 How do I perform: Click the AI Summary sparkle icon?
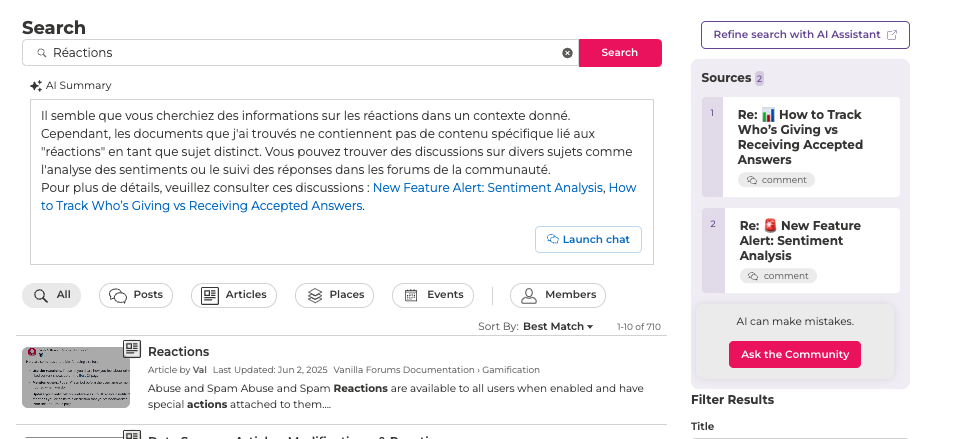tap(36, 86)
